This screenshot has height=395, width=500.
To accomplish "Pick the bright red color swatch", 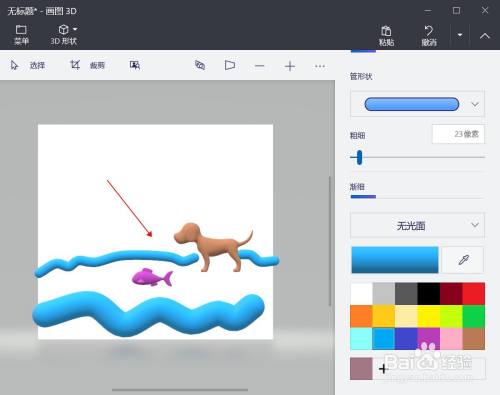I will [474, 293].
